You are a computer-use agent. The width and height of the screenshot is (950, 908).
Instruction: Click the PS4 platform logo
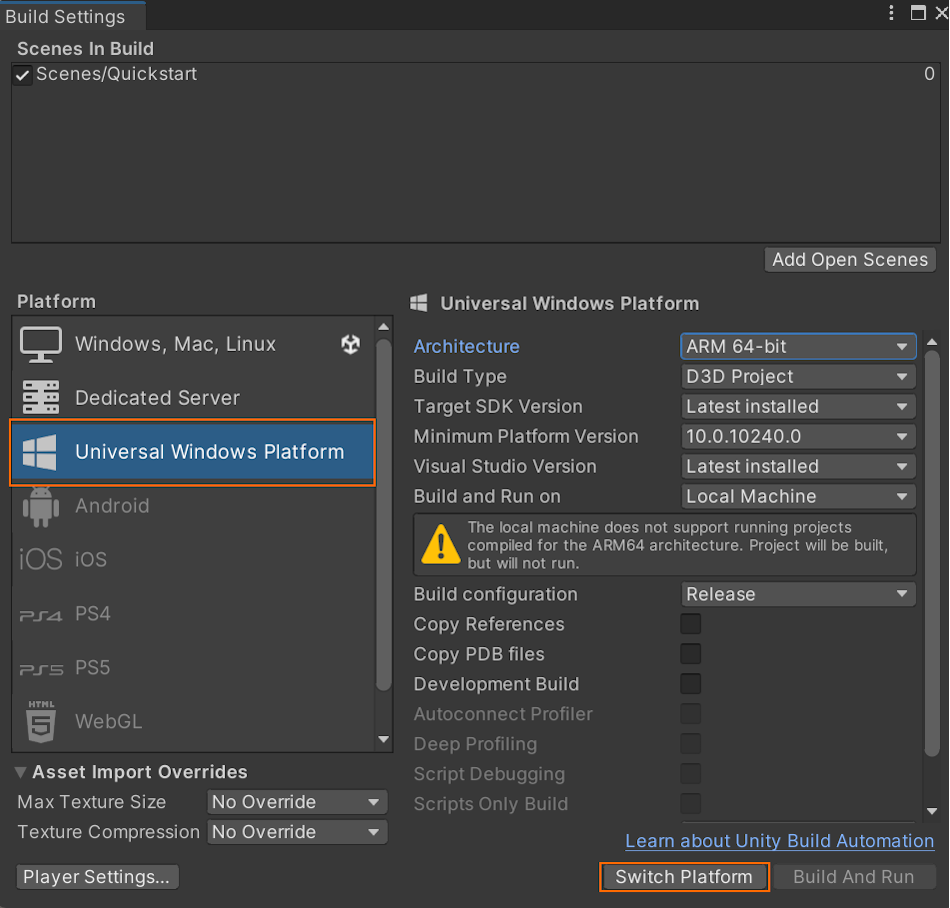(x=41, y=616)
